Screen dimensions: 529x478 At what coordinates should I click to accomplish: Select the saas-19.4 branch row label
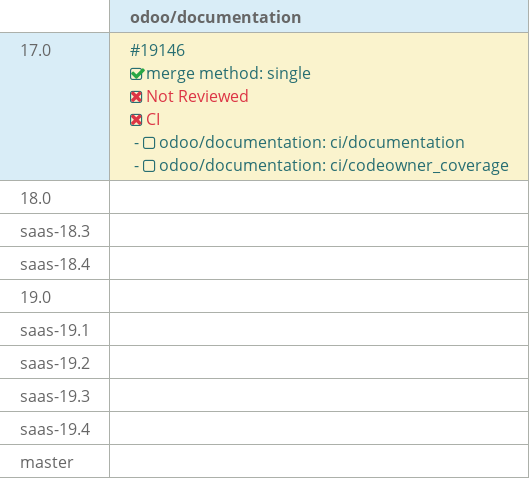(x=55, y=430)
